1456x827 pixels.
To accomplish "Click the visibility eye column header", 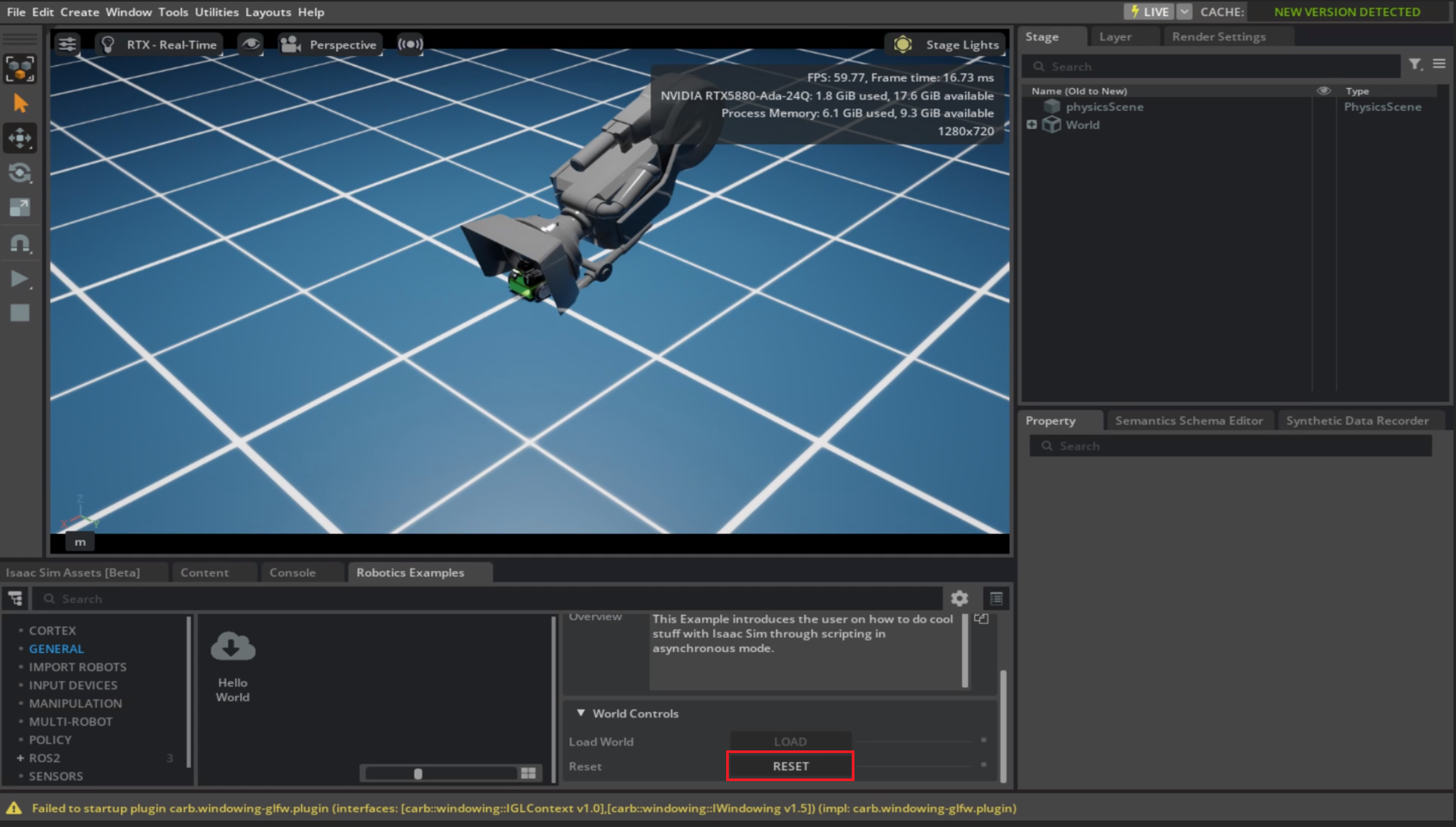I will [1324, 91].
